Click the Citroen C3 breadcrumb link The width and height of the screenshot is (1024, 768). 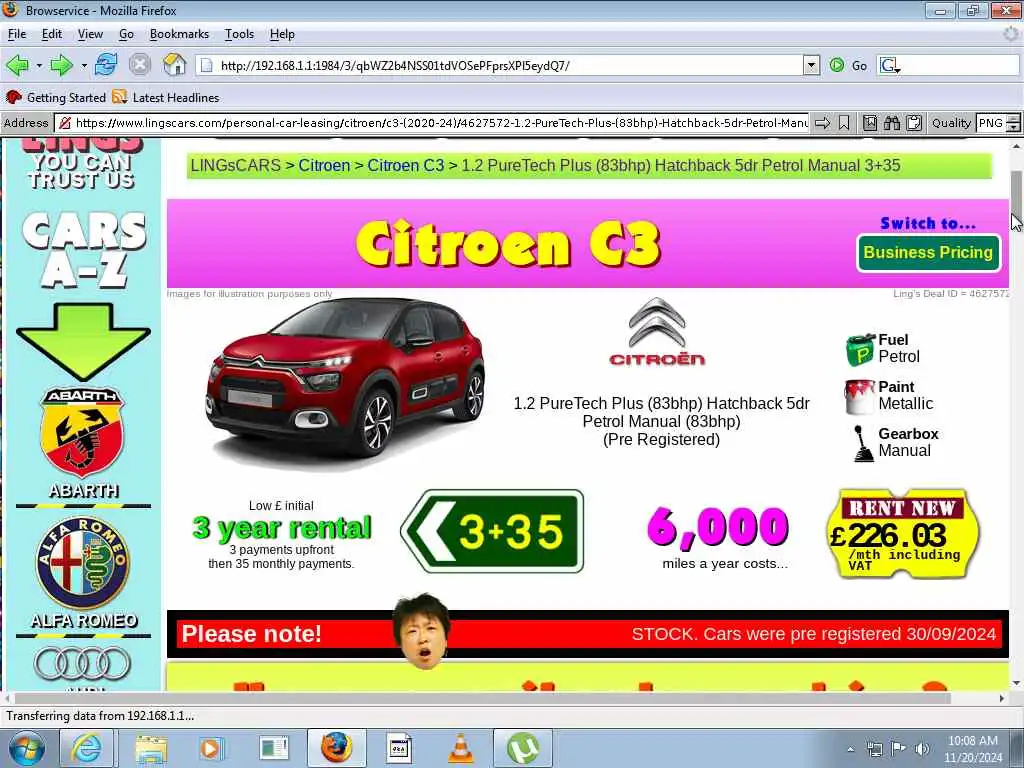(x=406, y=166)
